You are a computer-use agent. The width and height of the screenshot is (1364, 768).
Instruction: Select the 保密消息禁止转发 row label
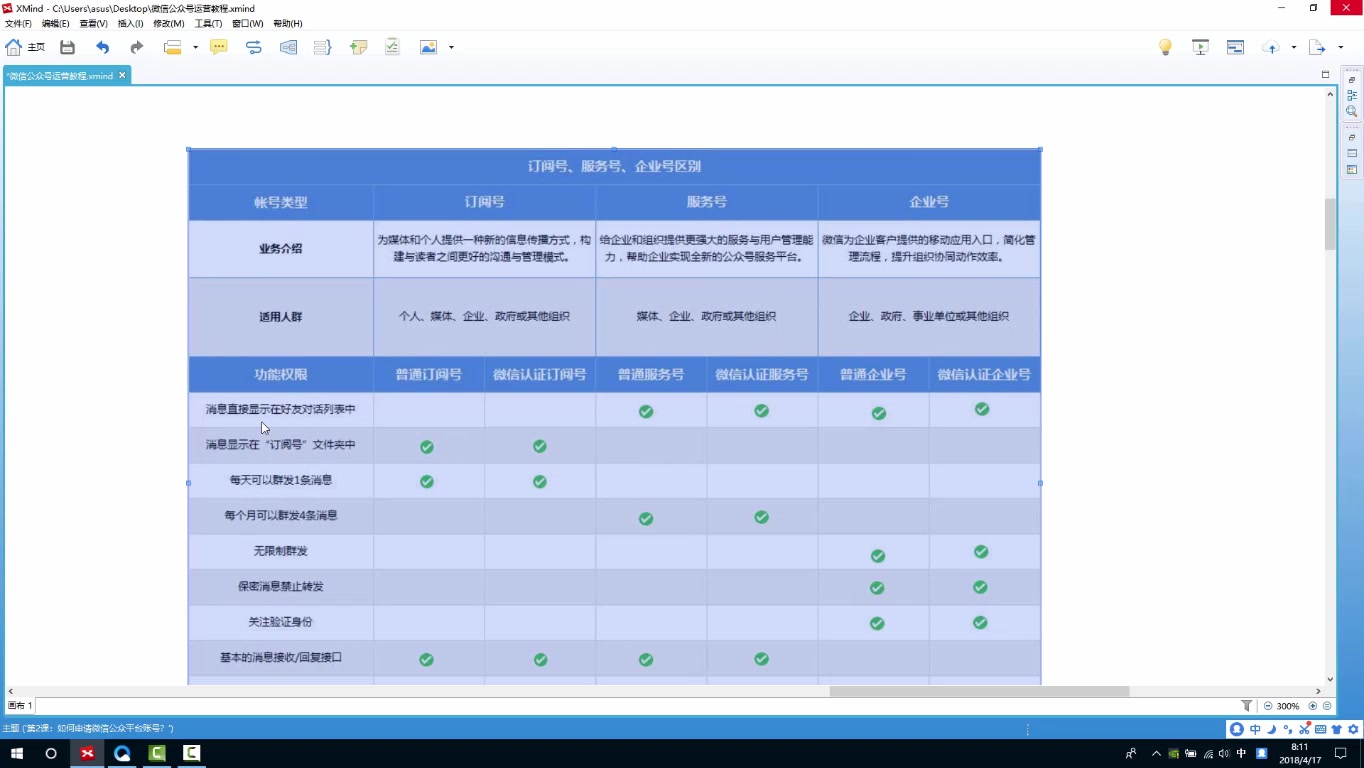coord(281,586)
